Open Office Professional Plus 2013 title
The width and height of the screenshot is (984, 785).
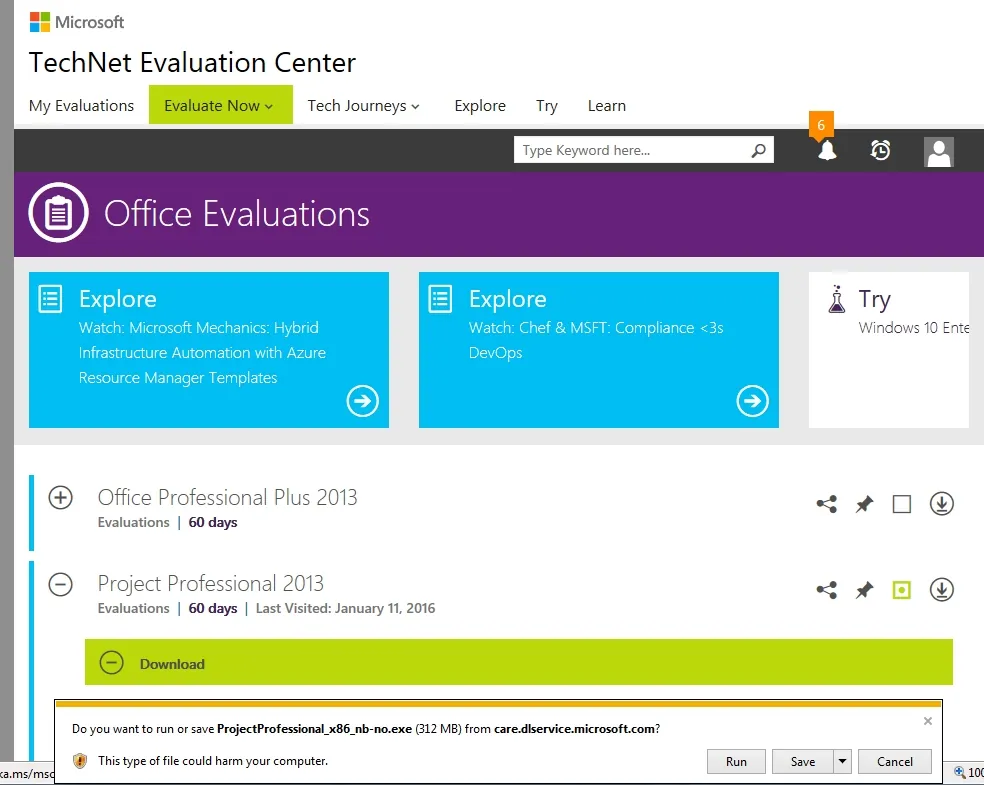pos(227,498)
